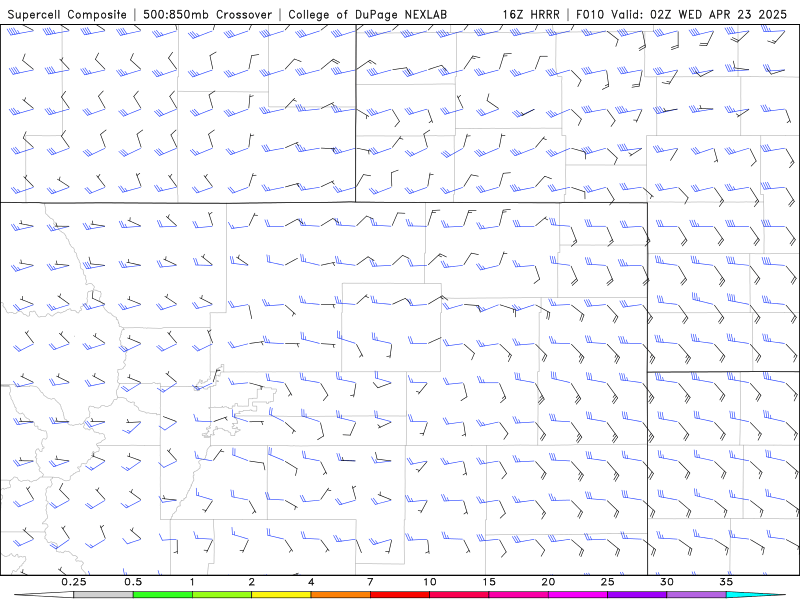Select the white below-0.25 legend arrow
800x600 pixels.
44,595
